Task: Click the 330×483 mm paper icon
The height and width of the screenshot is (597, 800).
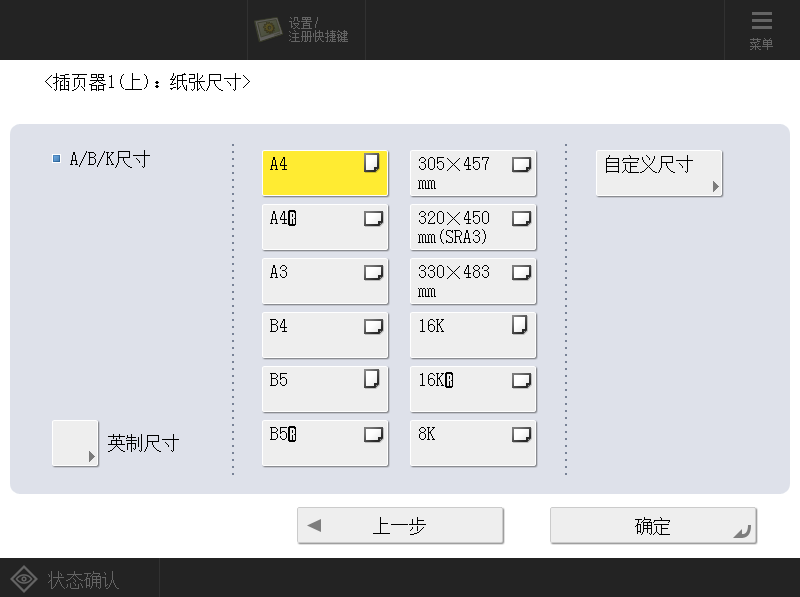Action: click(521, 272)
